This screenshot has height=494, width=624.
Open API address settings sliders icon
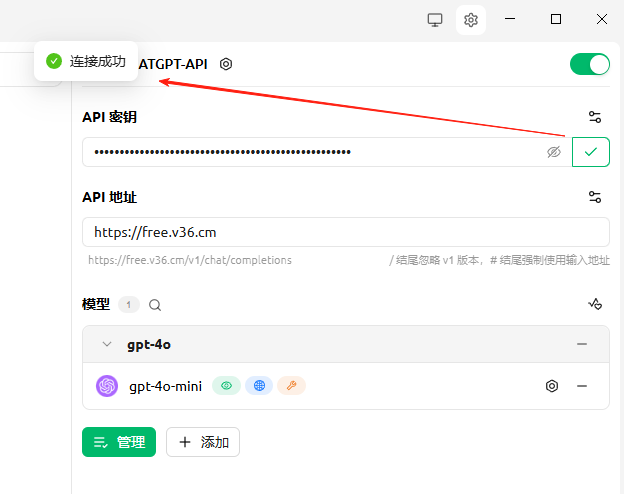pos(595,197)
